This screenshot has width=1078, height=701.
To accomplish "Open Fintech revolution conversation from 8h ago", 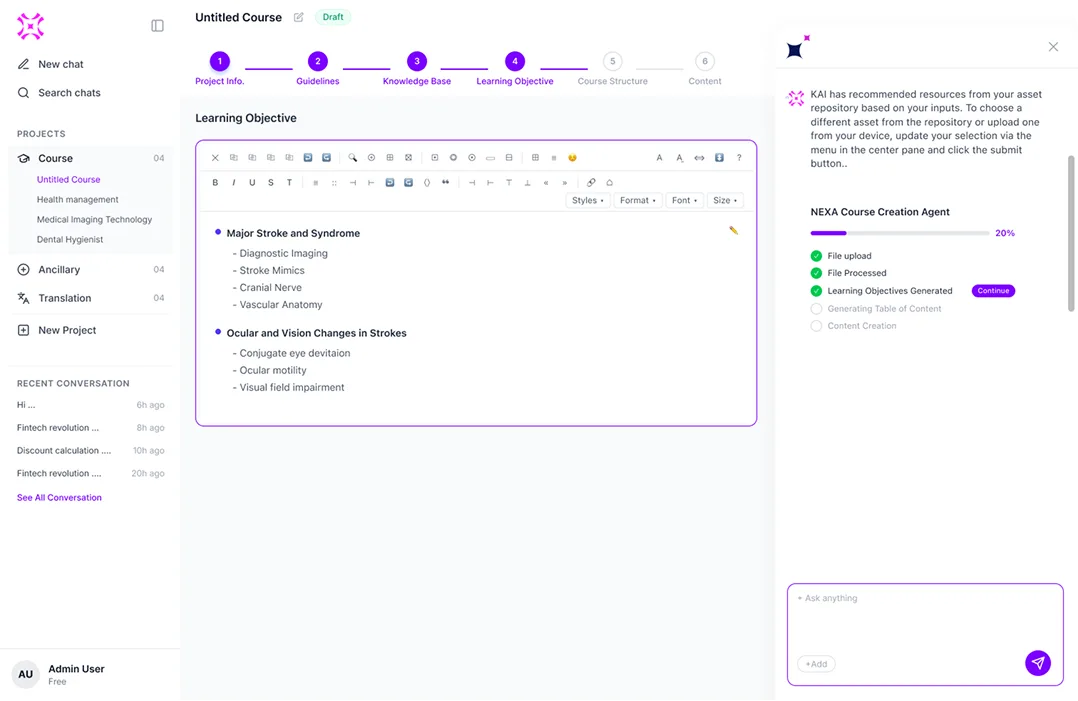I will pyautogui.click(x=90, y=427).
